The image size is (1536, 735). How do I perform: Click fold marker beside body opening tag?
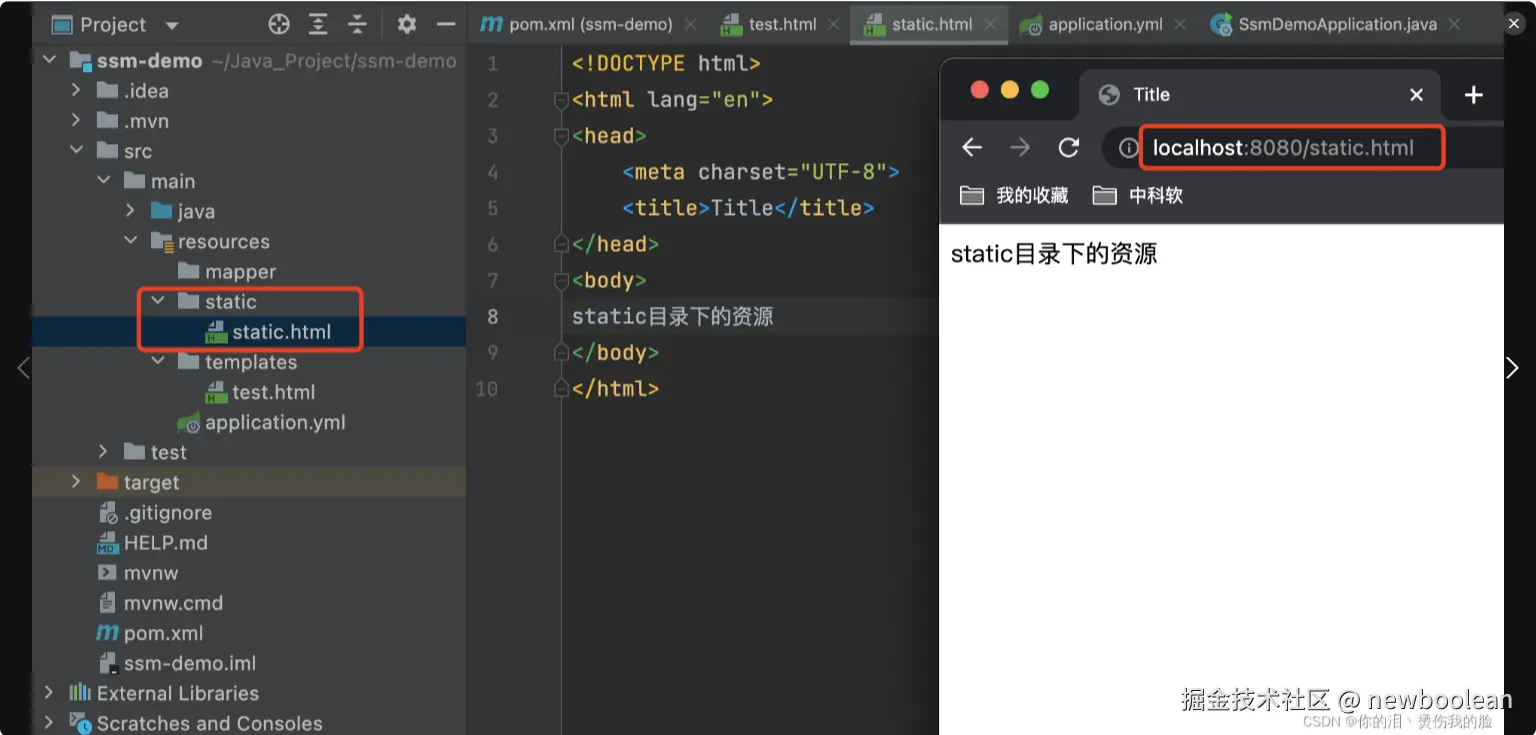tap(561, 280)
